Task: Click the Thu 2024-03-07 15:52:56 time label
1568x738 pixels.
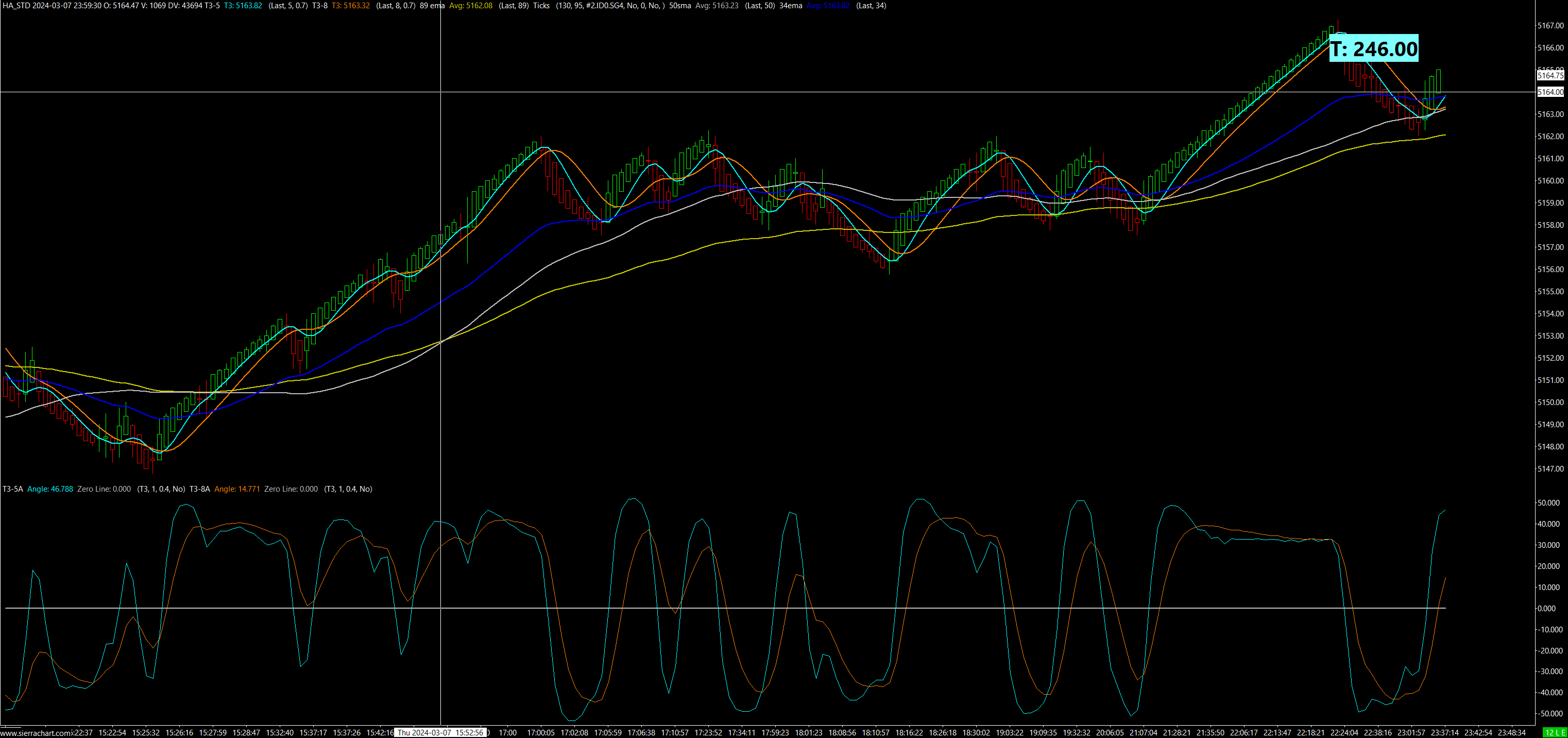Action: pos(441,732)
